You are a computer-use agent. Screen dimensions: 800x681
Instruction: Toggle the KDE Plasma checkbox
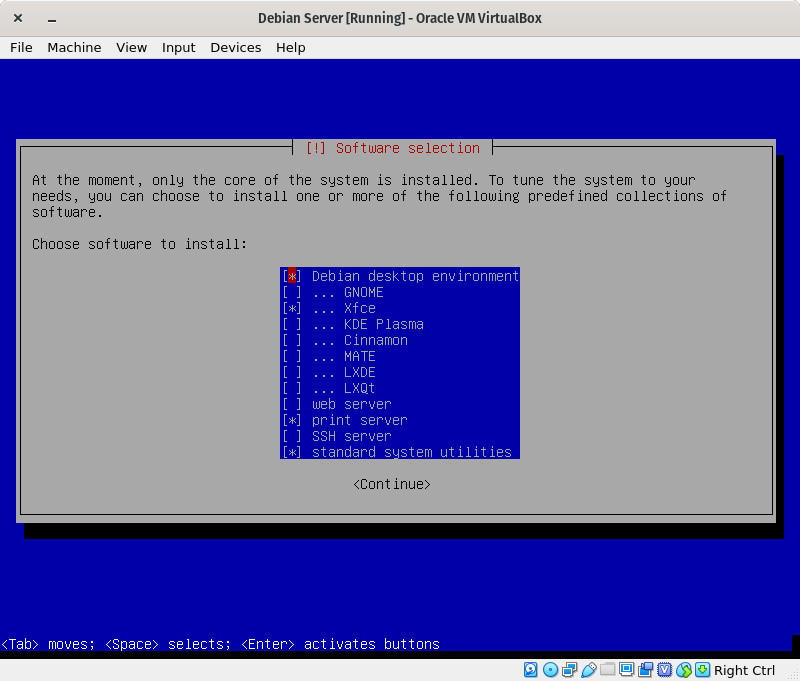point(292,324)
